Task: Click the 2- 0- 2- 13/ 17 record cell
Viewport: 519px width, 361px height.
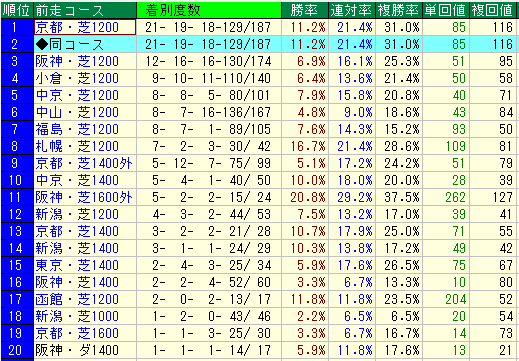Action: coord(209,299)
